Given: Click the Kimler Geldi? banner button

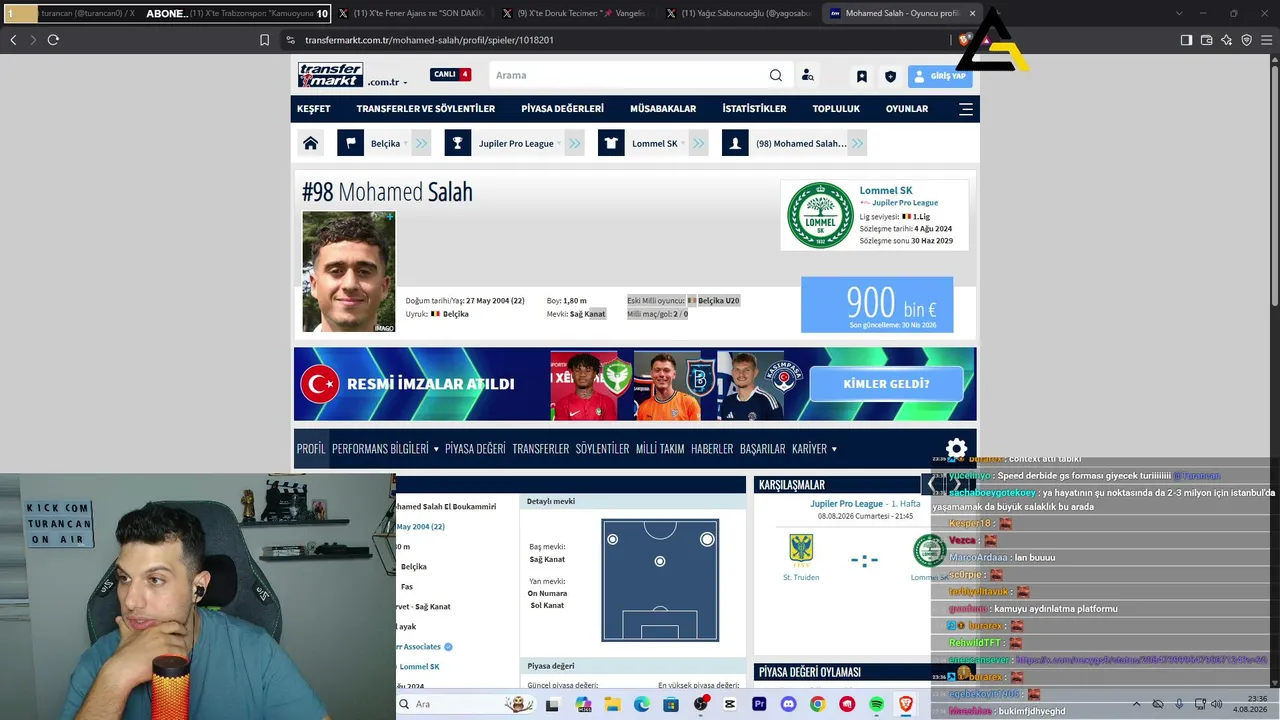Looking at the screenshot, I should click(886, 384).
